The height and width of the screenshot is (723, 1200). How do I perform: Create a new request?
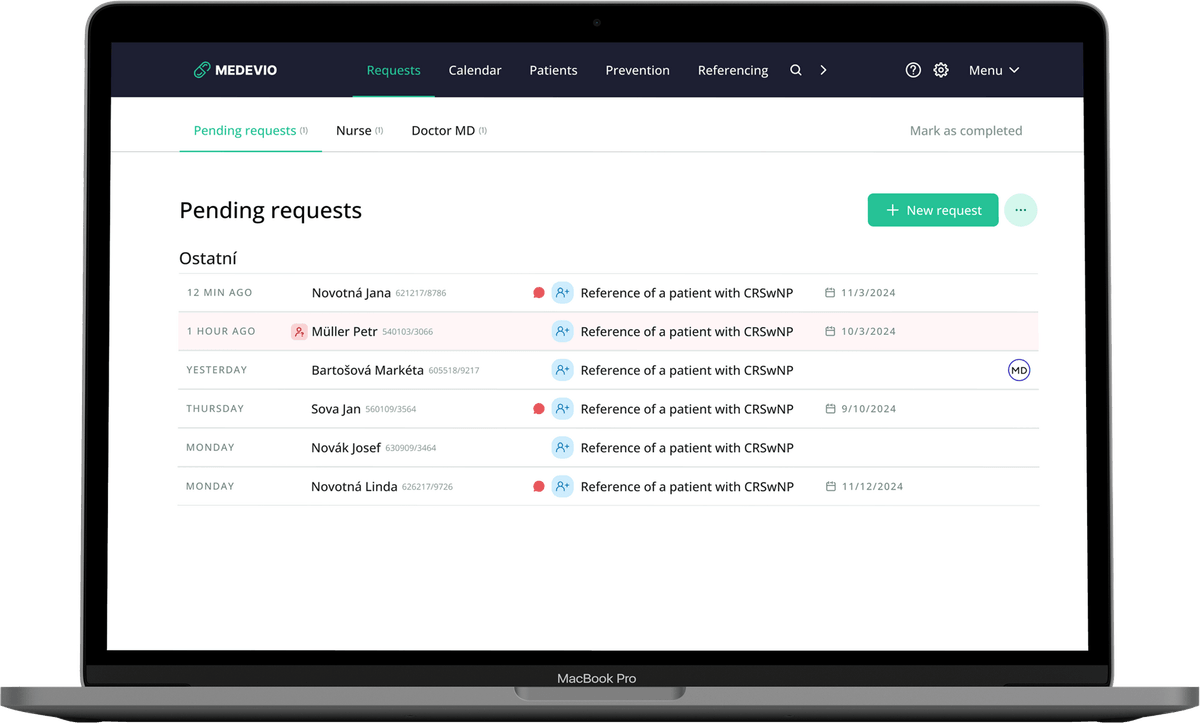(x=932, y=210)
